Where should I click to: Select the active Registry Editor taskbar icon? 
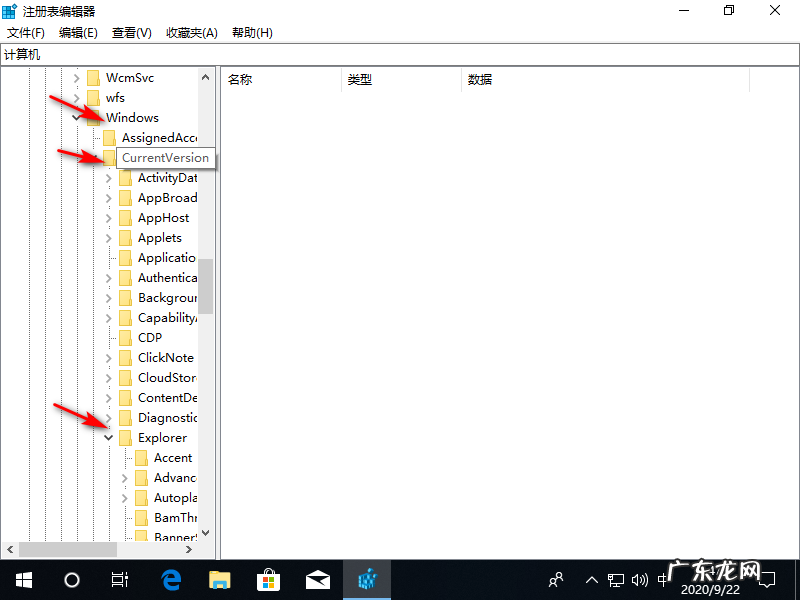(367, 580)
